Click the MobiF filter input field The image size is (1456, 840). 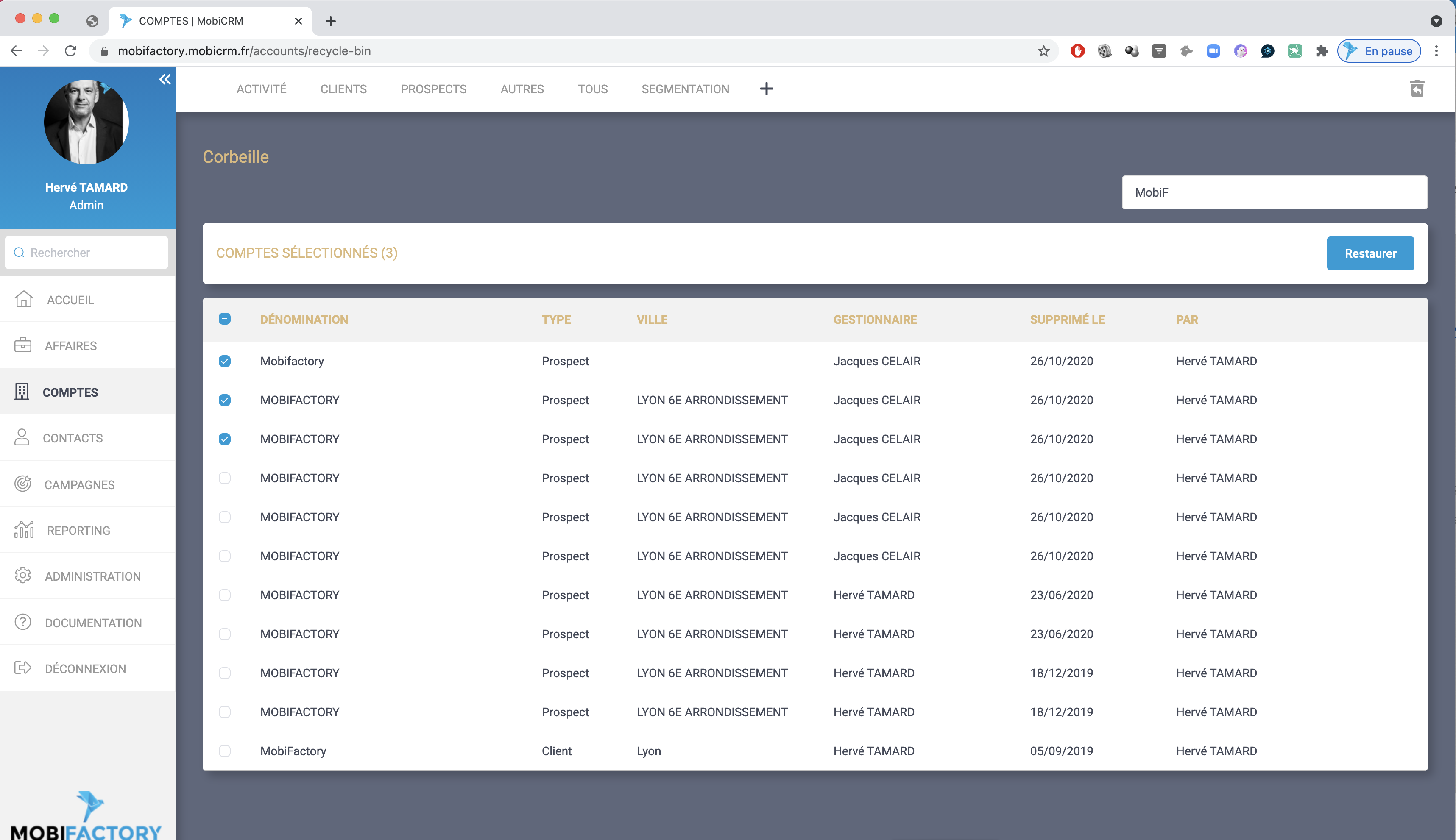(1274, 193)
